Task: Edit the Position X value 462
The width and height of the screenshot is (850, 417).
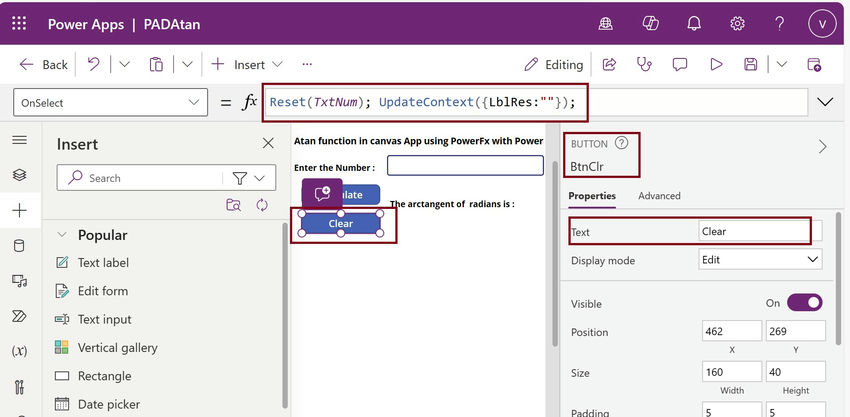Action: tap(732, 331)
